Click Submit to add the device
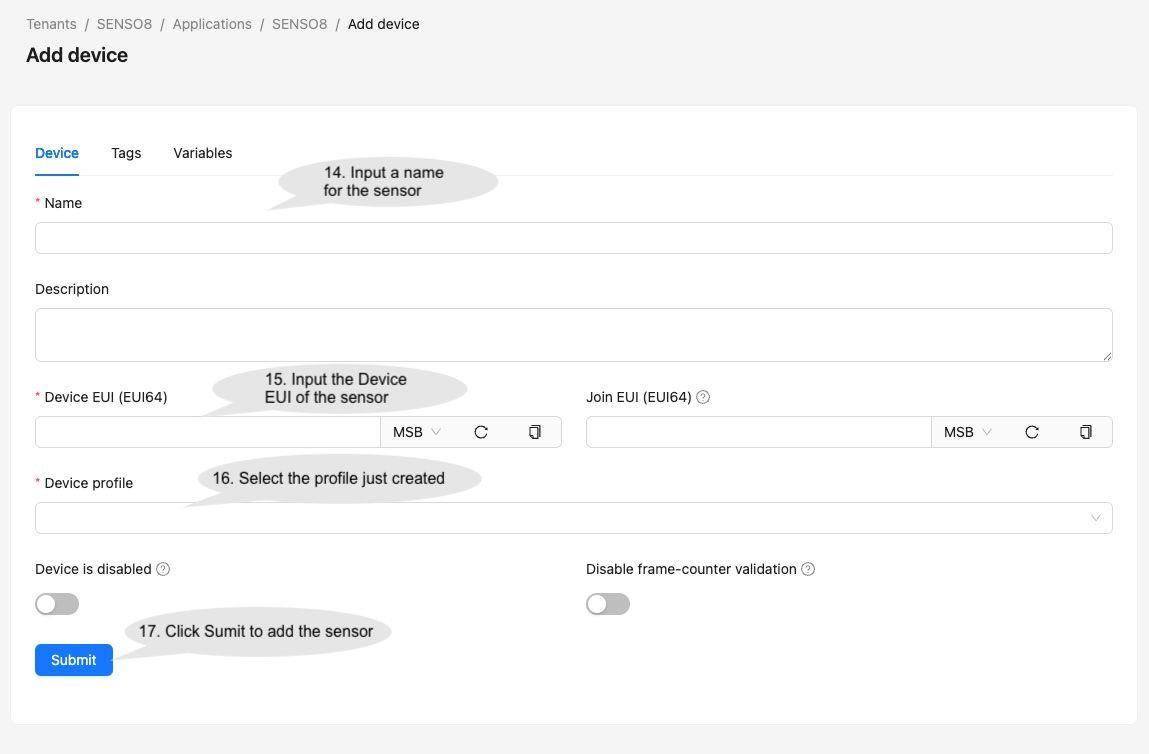The image size is (1149, 754). (x=74, y=660)
